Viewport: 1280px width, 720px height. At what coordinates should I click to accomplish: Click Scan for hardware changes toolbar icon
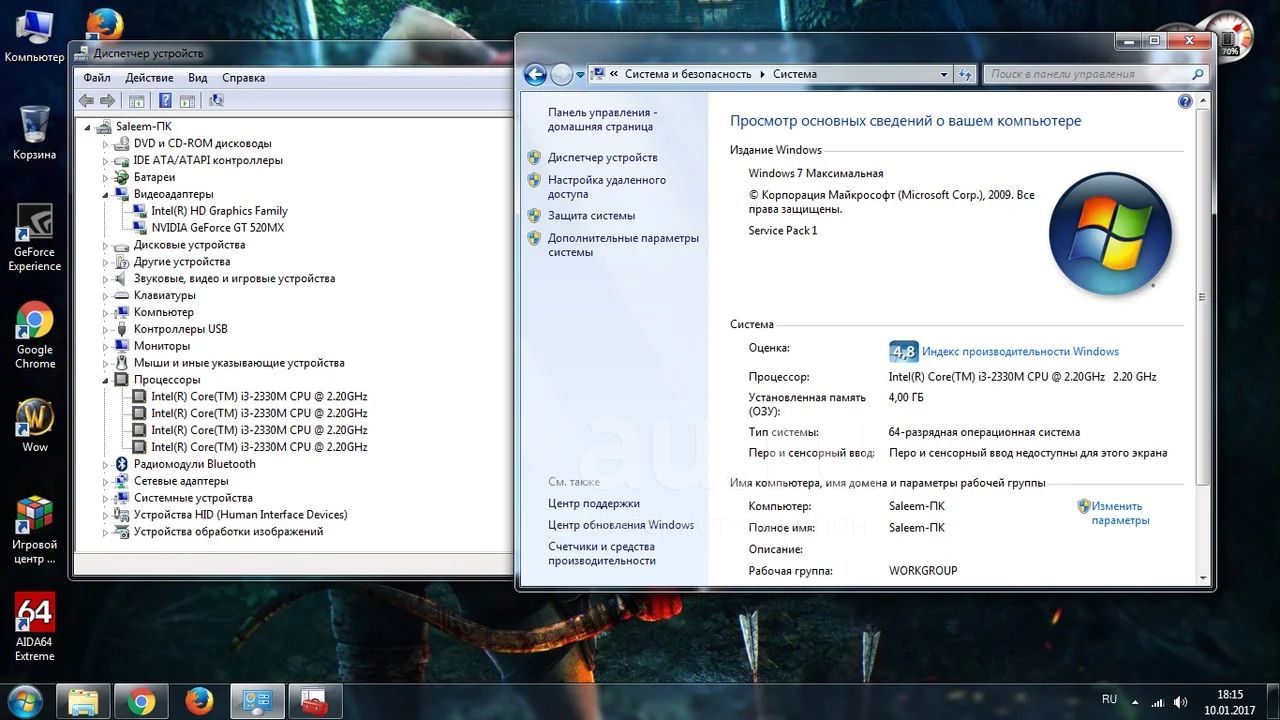(x=217, y=101)
